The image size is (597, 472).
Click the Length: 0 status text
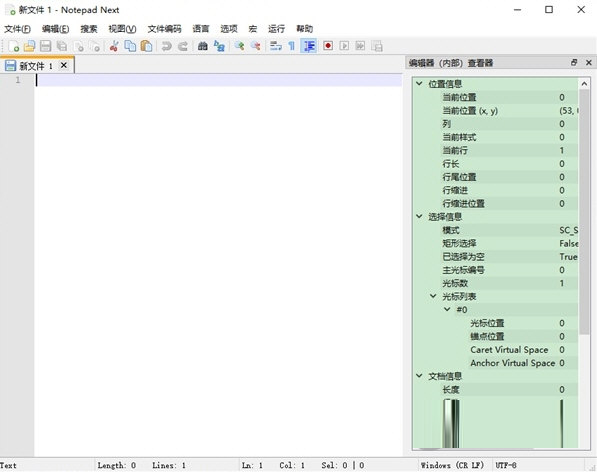(x=117, y=465)
